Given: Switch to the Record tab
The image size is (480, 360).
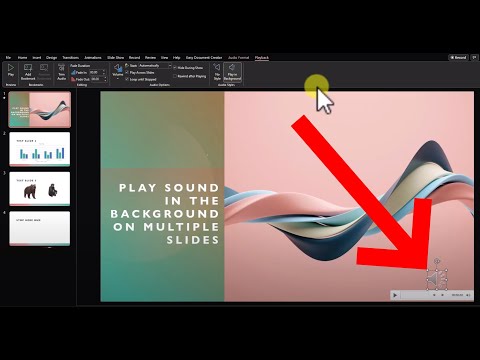Looking at the screenshot, I should pos(134,58).
